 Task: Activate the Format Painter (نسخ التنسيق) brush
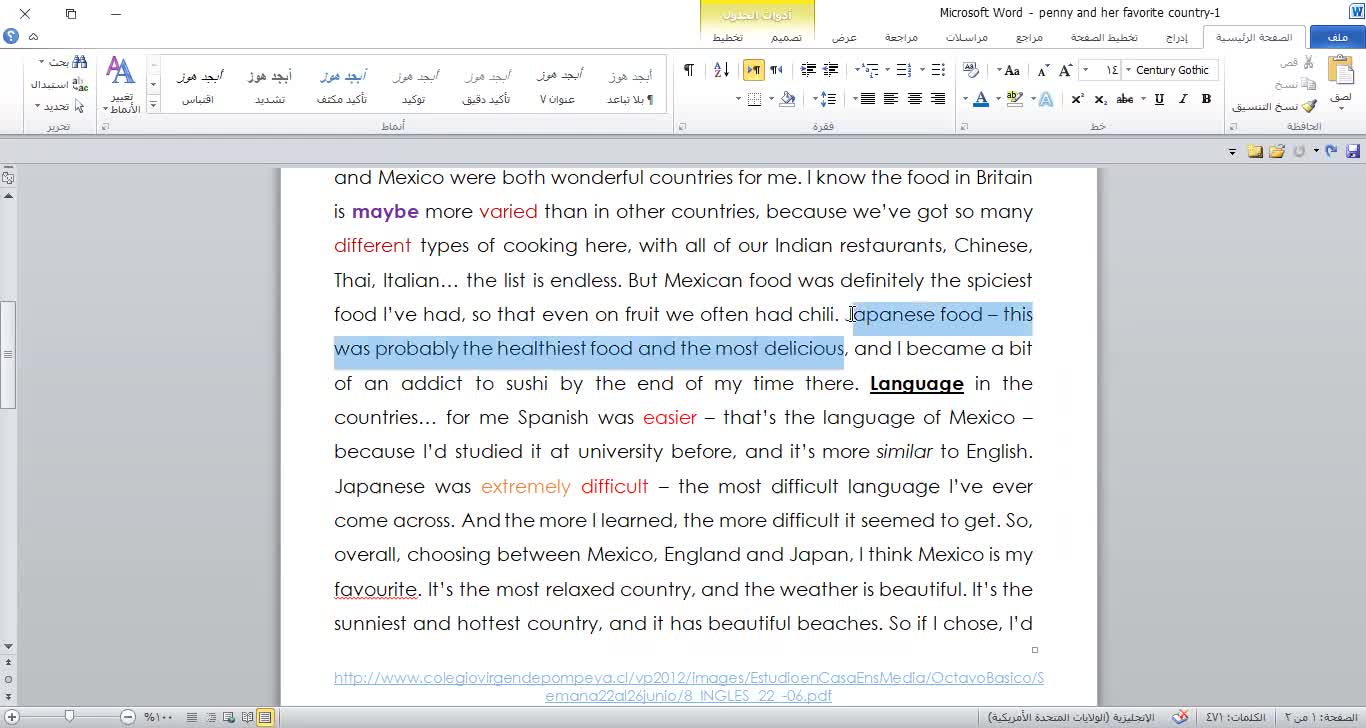tap(1275, 106)
